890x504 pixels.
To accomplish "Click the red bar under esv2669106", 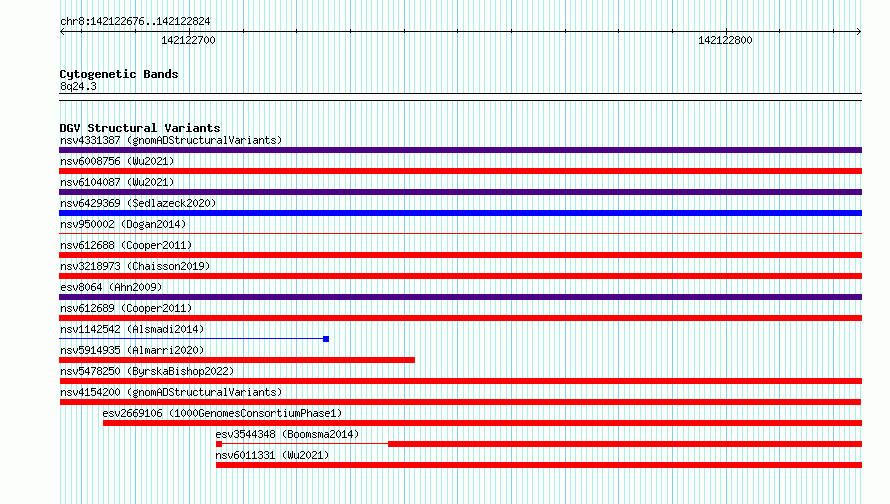I will tap(482, 423).
